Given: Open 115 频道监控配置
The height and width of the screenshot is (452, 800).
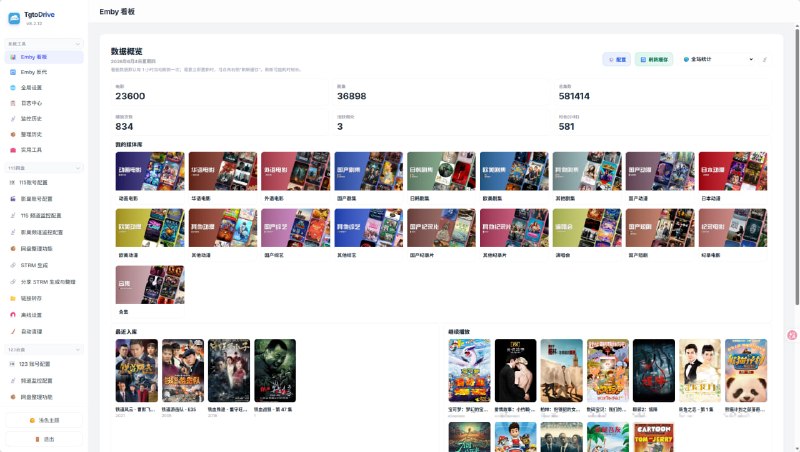Looking at the screenshot, I should tap(44, 216).
